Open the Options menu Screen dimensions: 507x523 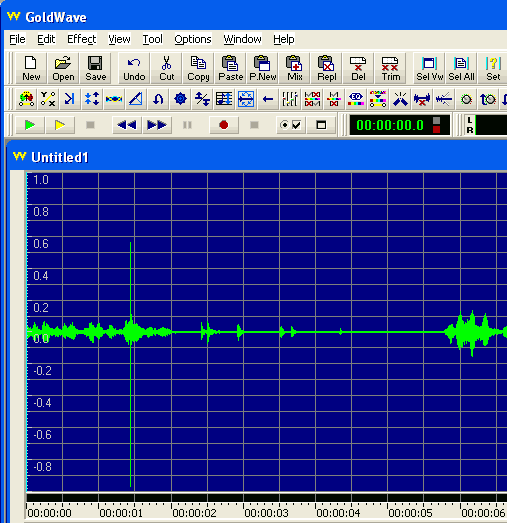click(x=193, y=39)
